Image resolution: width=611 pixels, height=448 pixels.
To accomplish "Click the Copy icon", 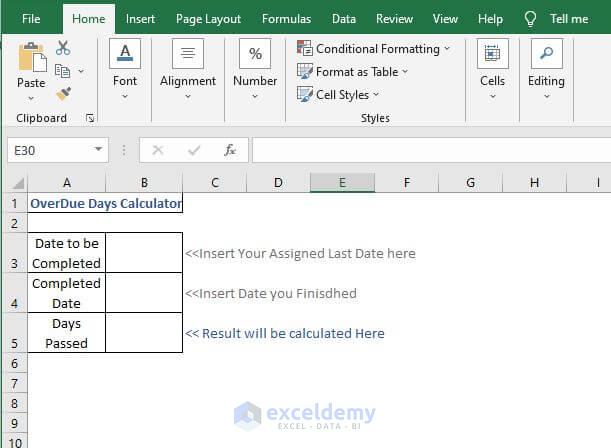I will click(62, 71).
